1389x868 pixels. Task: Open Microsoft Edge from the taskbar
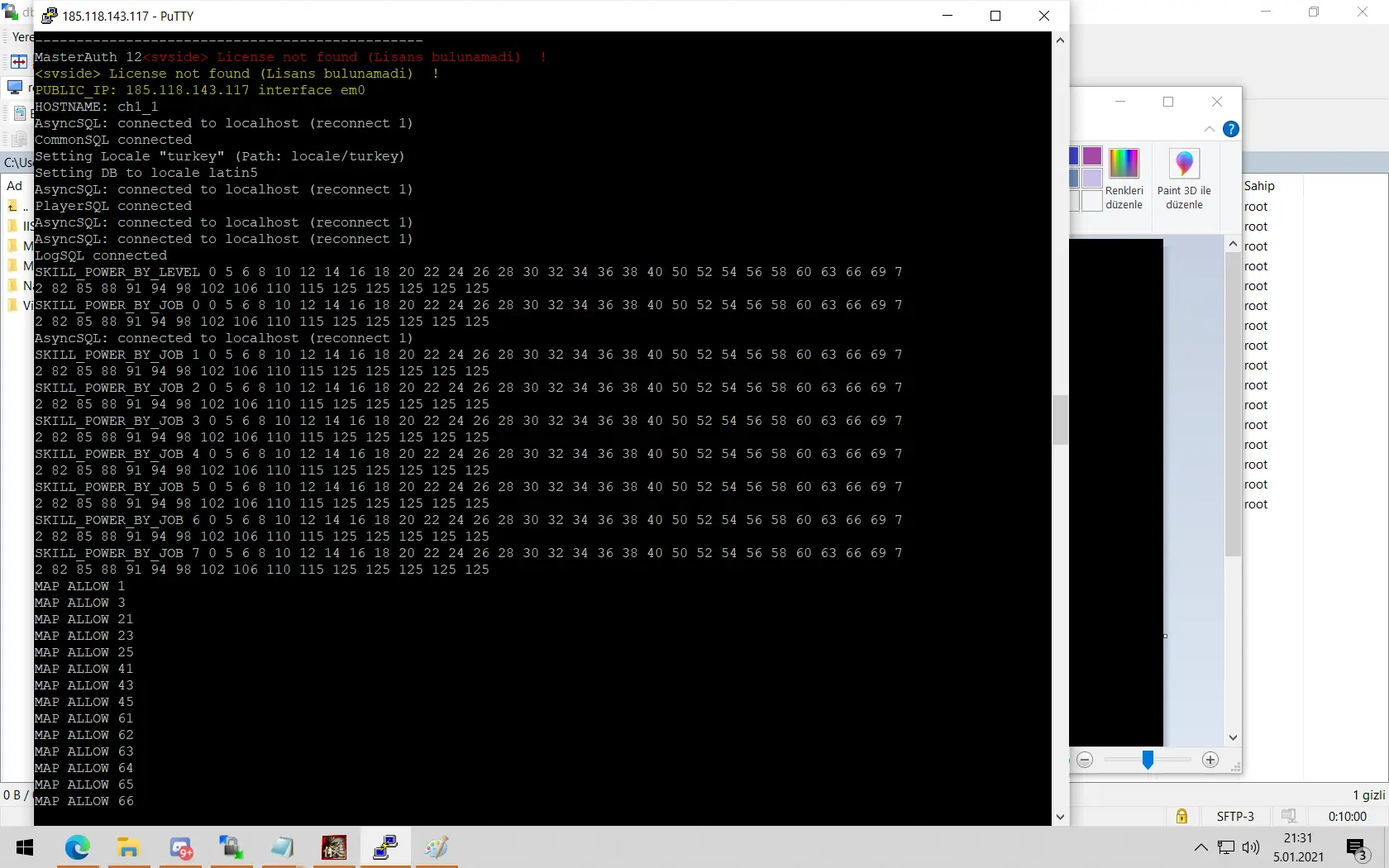tap(77, 847)
